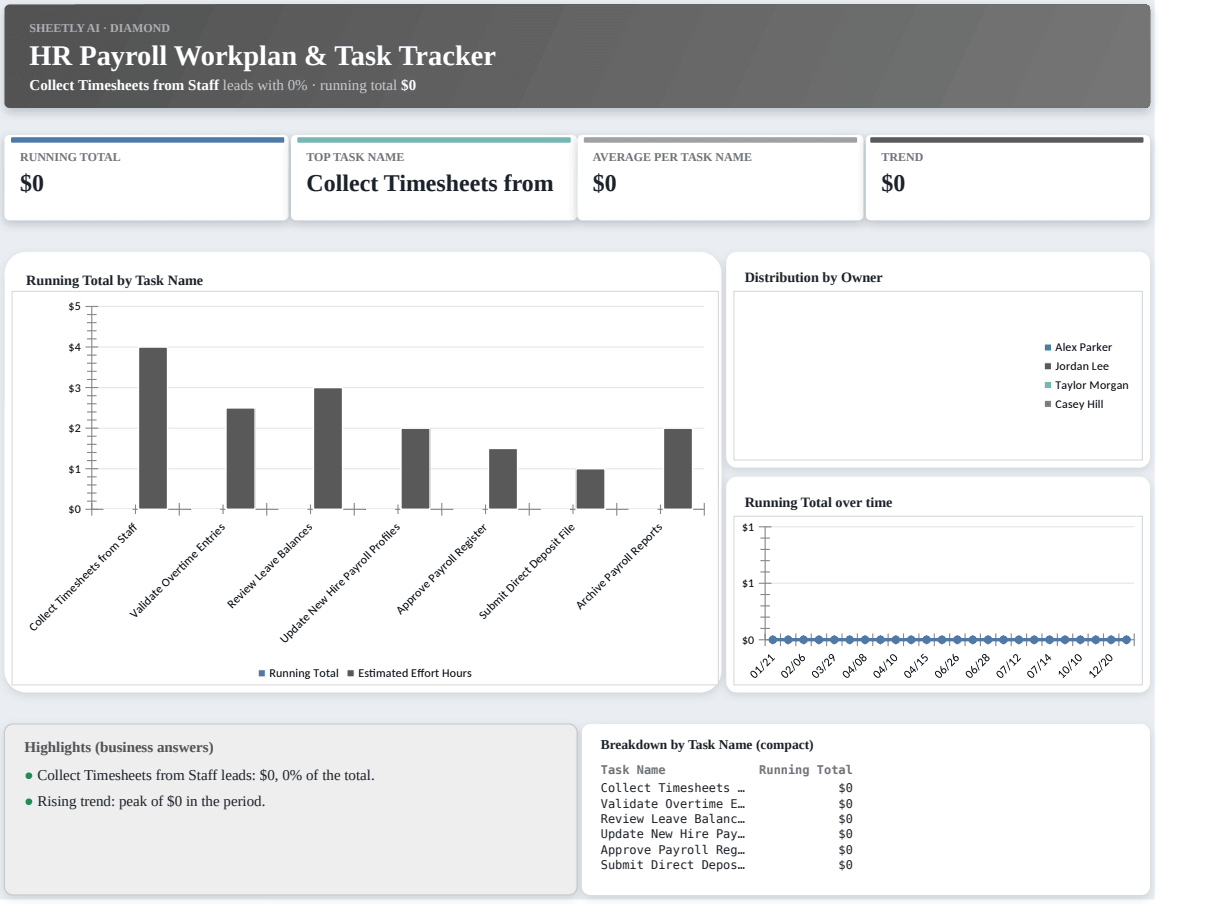This screenshot has height=922, width=1227.
Task: Click the Submit Direct Depos row in the breakdown
Action: pos(726,864)
